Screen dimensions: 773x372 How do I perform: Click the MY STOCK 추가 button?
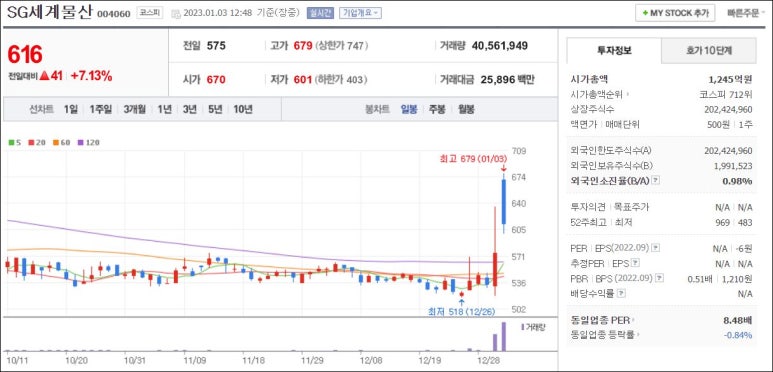(x=675, y=13)
